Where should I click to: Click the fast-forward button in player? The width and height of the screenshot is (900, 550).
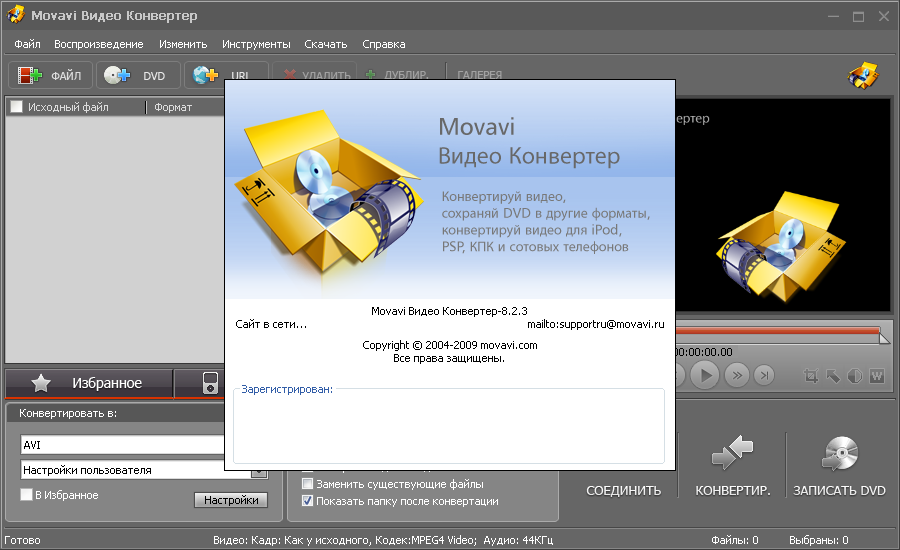(737, 376)
